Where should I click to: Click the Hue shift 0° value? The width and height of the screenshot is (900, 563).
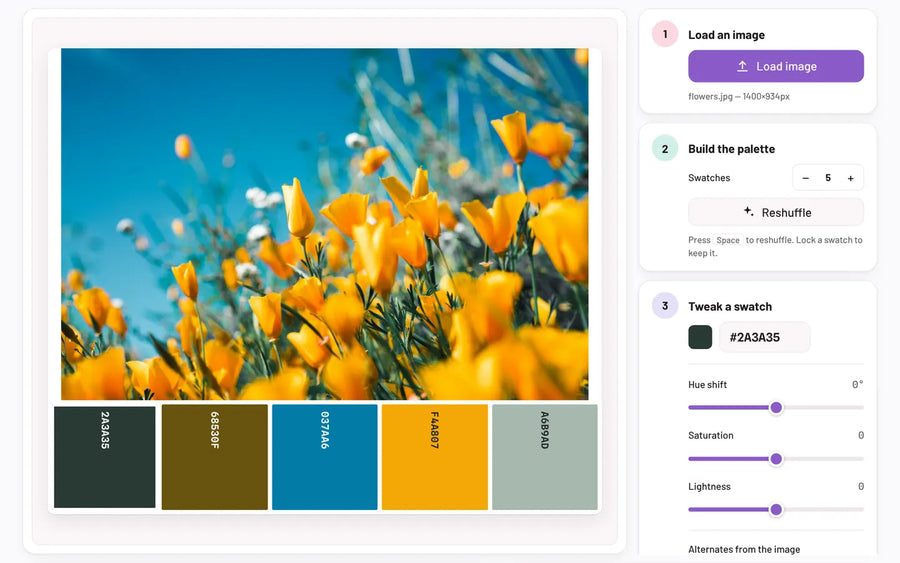pos(858,385)
